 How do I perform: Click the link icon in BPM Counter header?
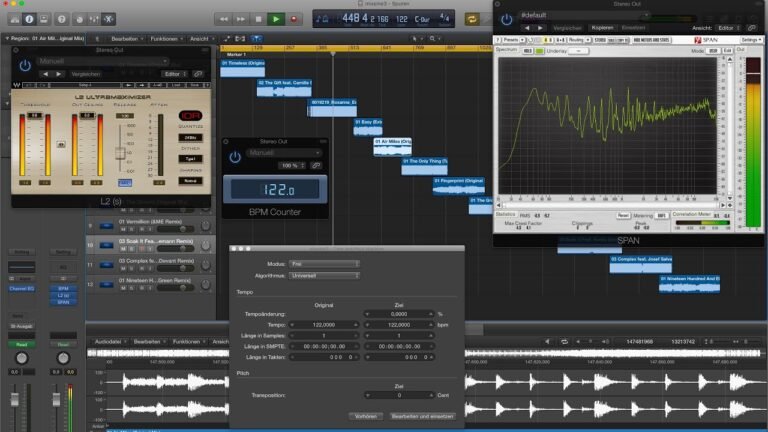[x=316, y=166]
